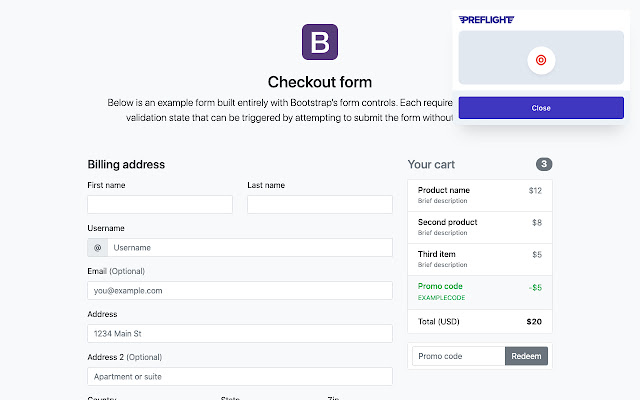Select the Address field with 1234 Main St
The width and height of the screenshot is (640, 400).
click(x=240, y=334)
